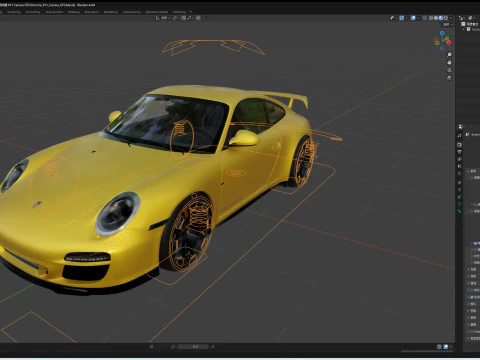This screenshot has width=480, height=360.
Task: Add a new workspace with plus button
Action: [x=191, y=12]
